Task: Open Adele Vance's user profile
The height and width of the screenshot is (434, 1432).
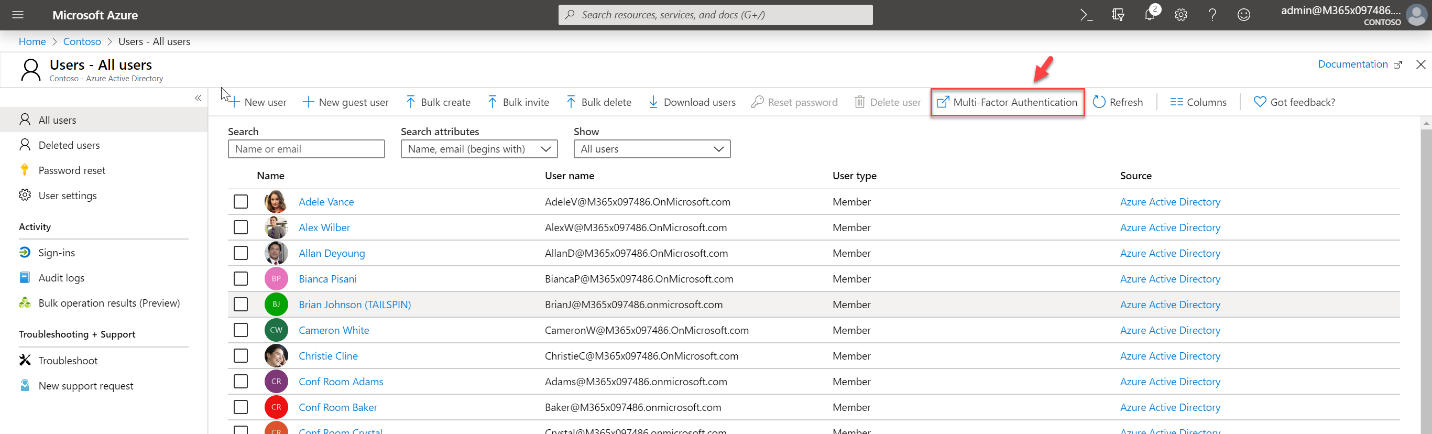Action: [326, 202]
